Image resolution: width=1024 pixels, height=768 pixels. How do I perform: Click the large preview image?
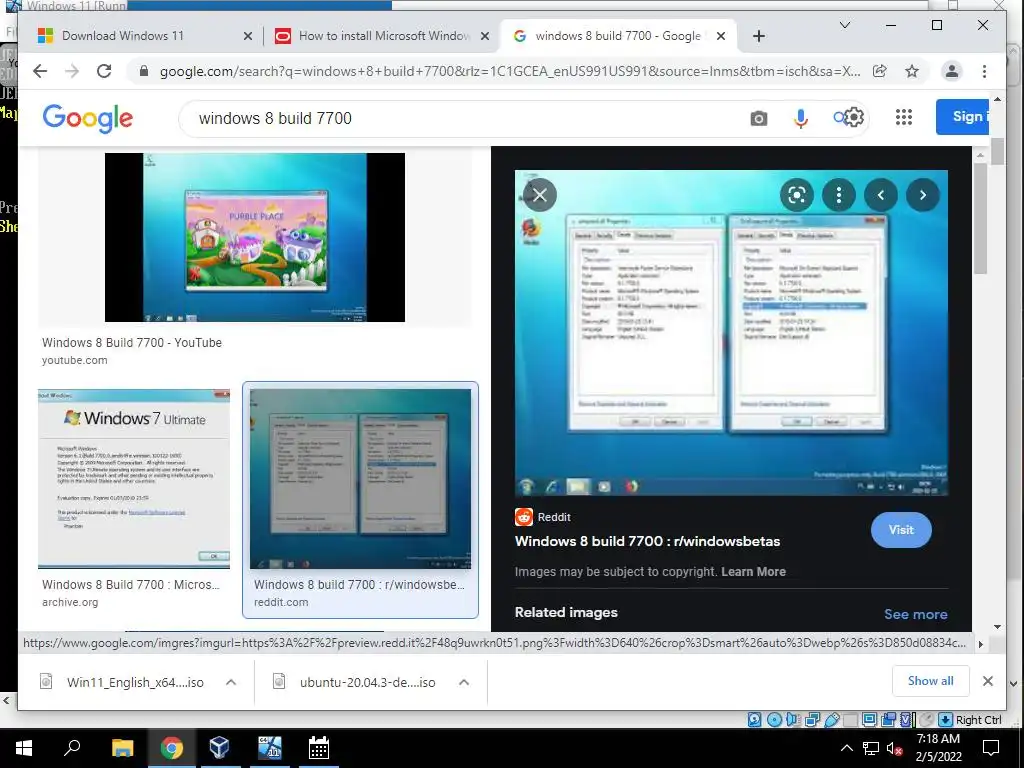(731, 333)
